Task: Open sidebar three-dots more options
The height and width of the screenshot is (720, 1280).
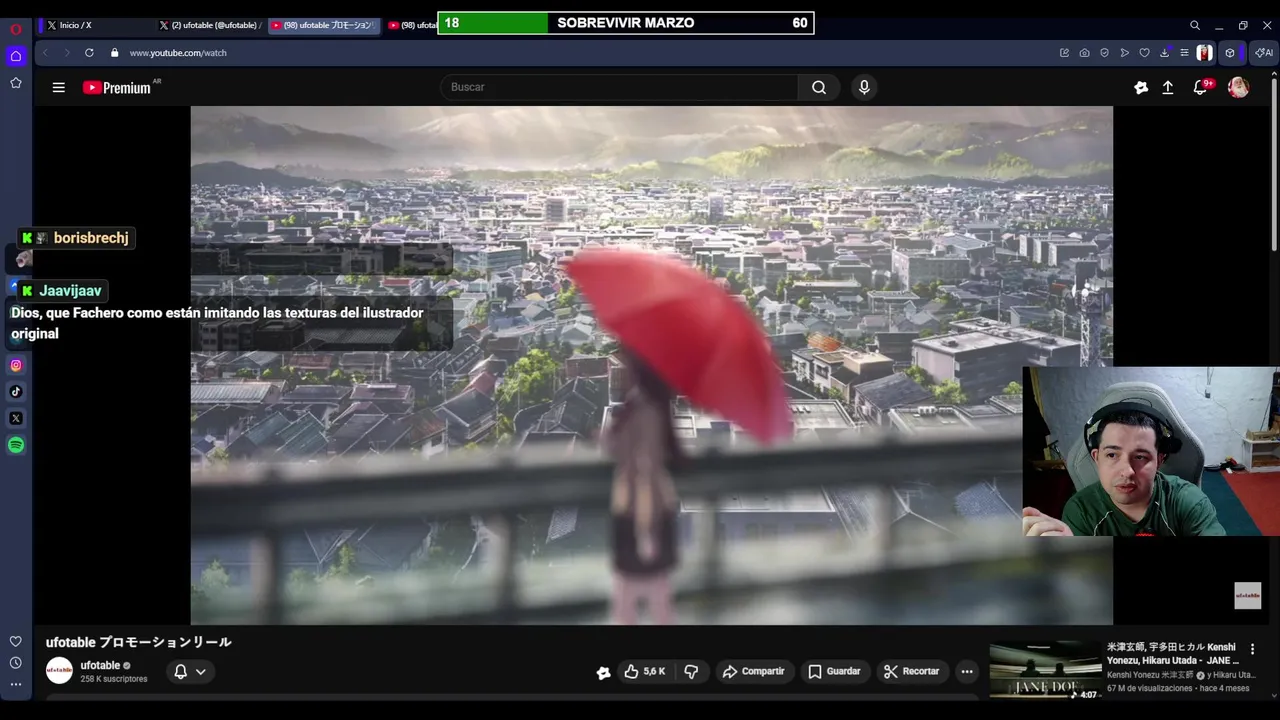Action: pyautogui.click(x=15, y=685)
